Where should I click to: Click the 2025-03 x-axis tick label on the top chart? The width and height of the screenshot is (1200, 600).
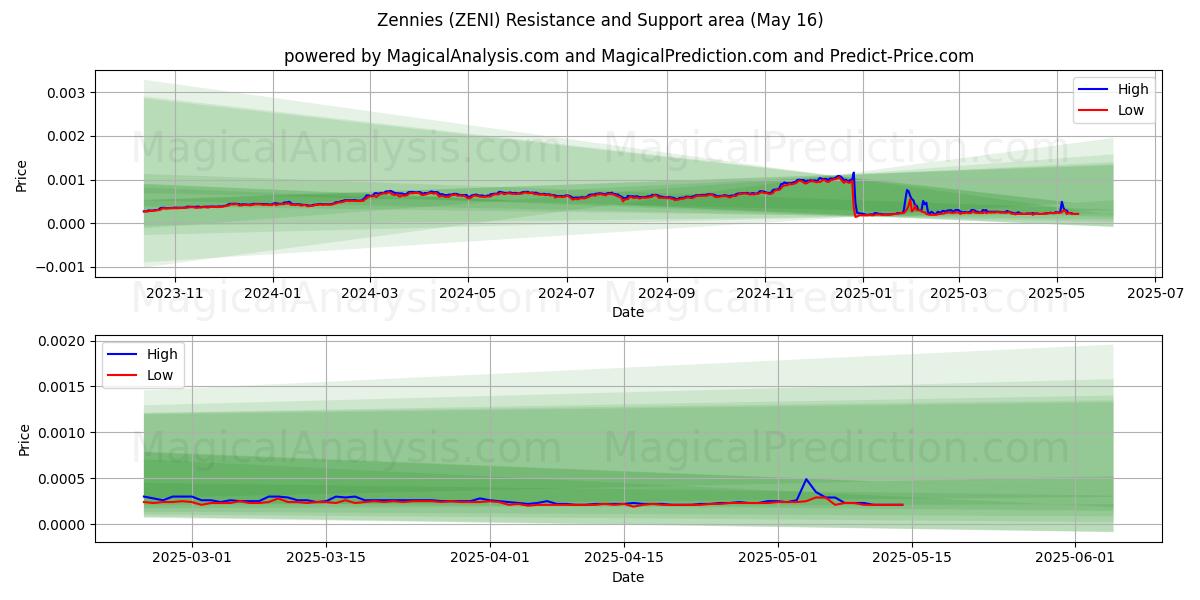point(959,294)
